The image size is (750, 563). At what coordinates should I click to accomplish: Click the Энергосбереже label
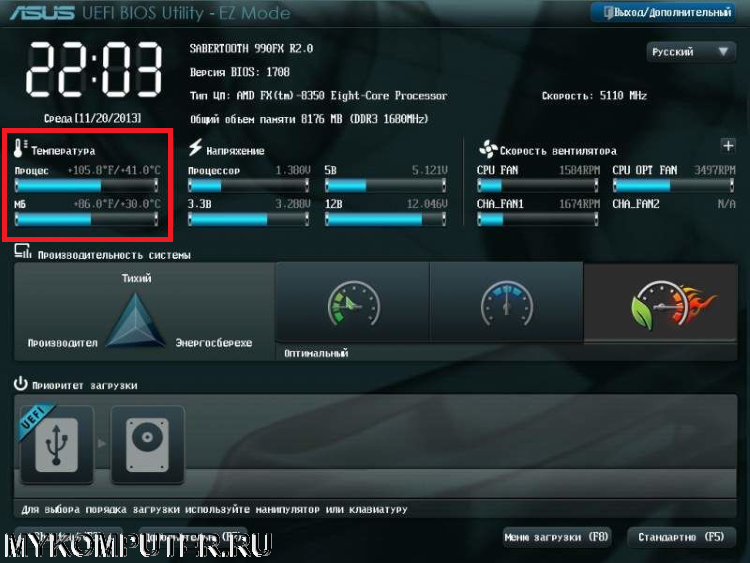(x=213, y=342)
